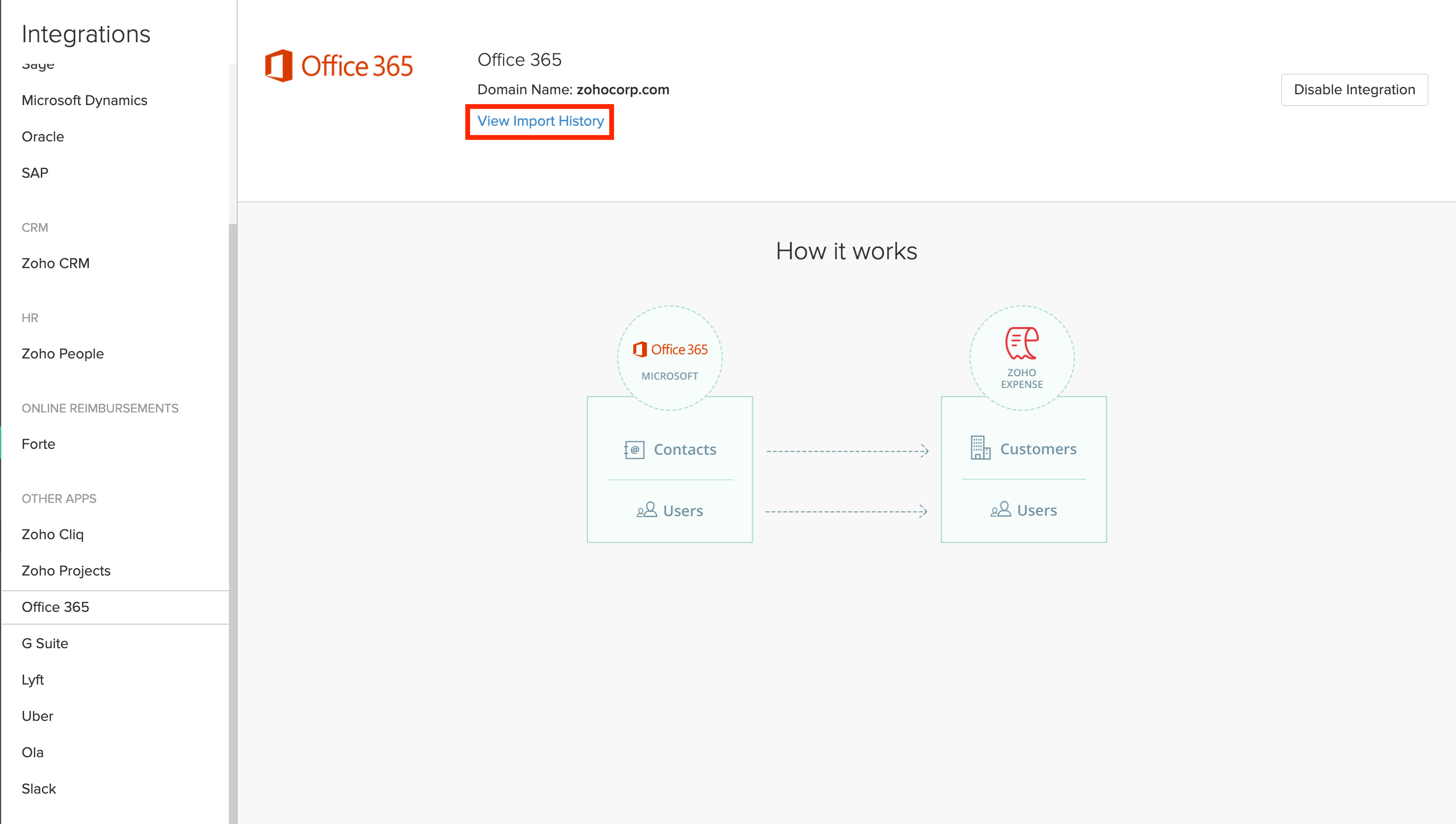Open the Zoho Cliq integration

pos(52,534)
